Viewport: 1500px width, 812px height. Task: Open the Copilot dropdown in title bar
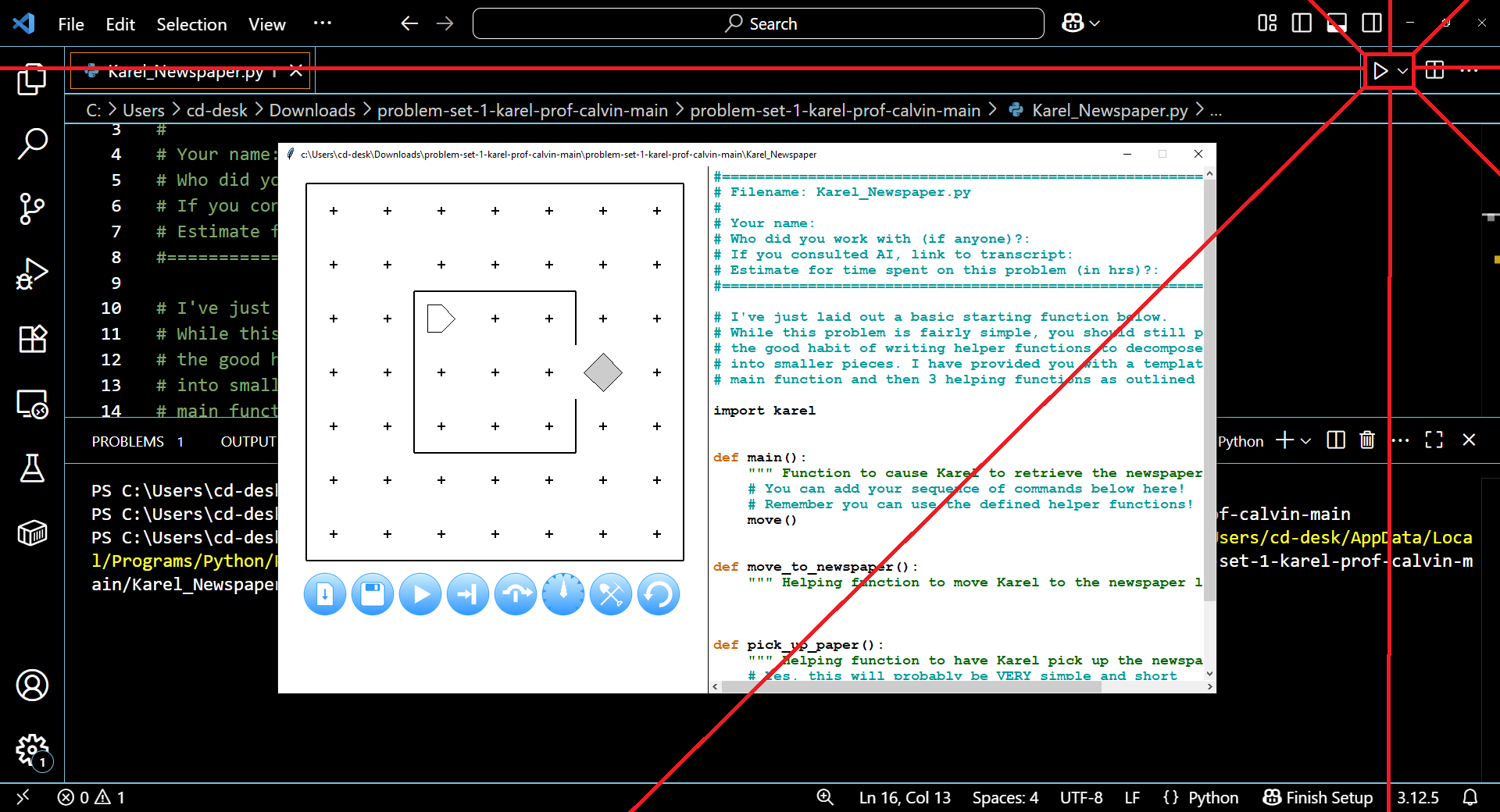(1081, 23)
